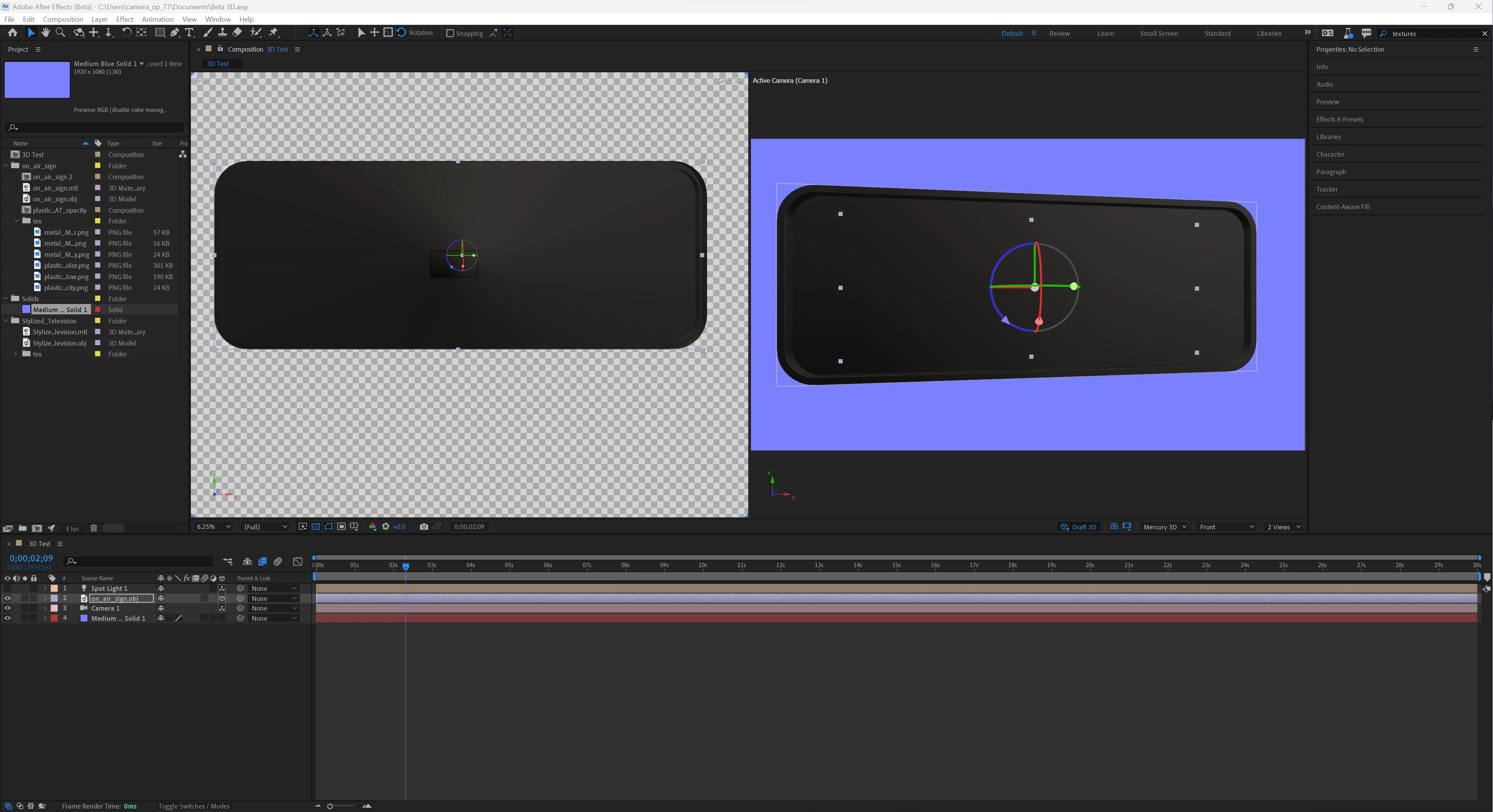Select the Pen tool

click(x=175, y=33)
